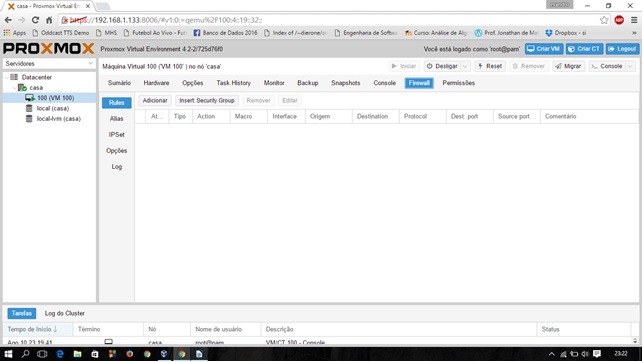The image size is (643, 362).
Task: Collapse the Datacenter tree node
Action: pos(7,77)
